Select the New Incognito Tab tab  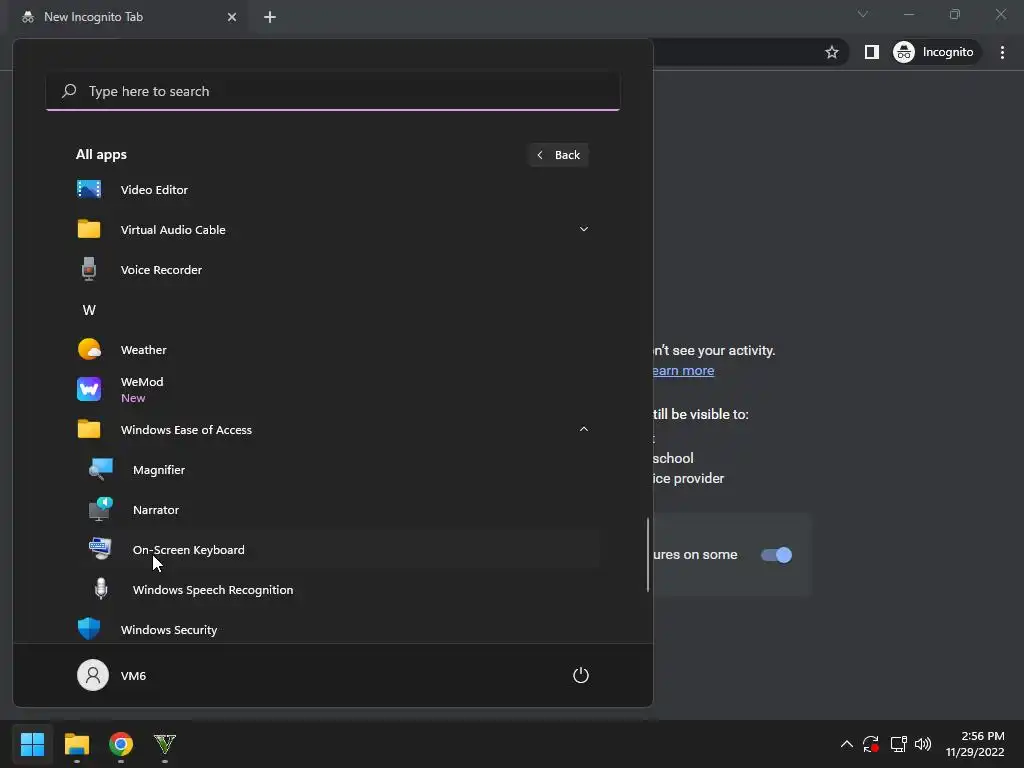pos(128,17)
